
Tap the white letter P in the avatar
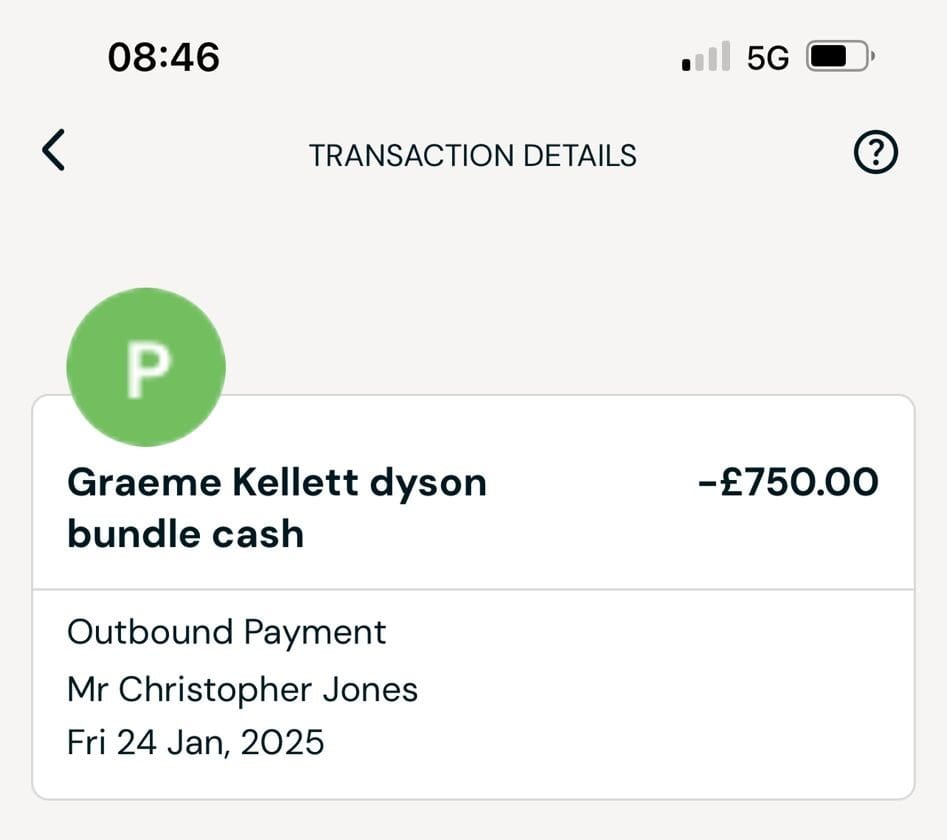pos(147,368)
